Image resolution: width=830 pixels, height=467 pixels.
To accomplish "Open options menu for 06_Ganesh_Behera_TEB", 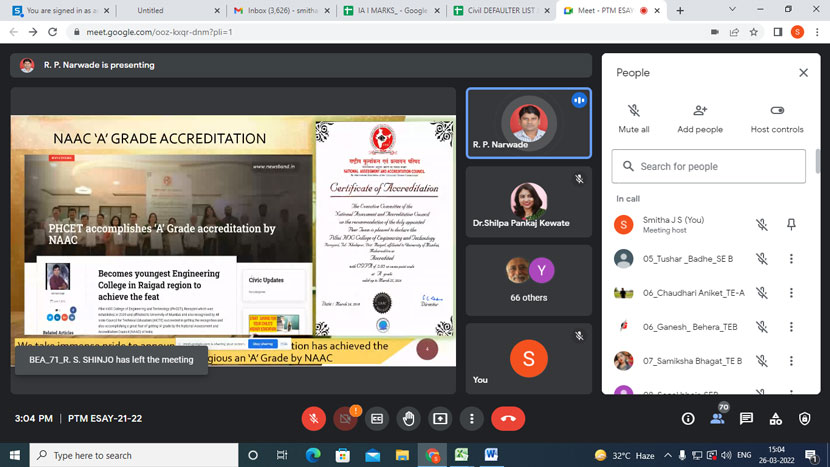I will point(791,326).
